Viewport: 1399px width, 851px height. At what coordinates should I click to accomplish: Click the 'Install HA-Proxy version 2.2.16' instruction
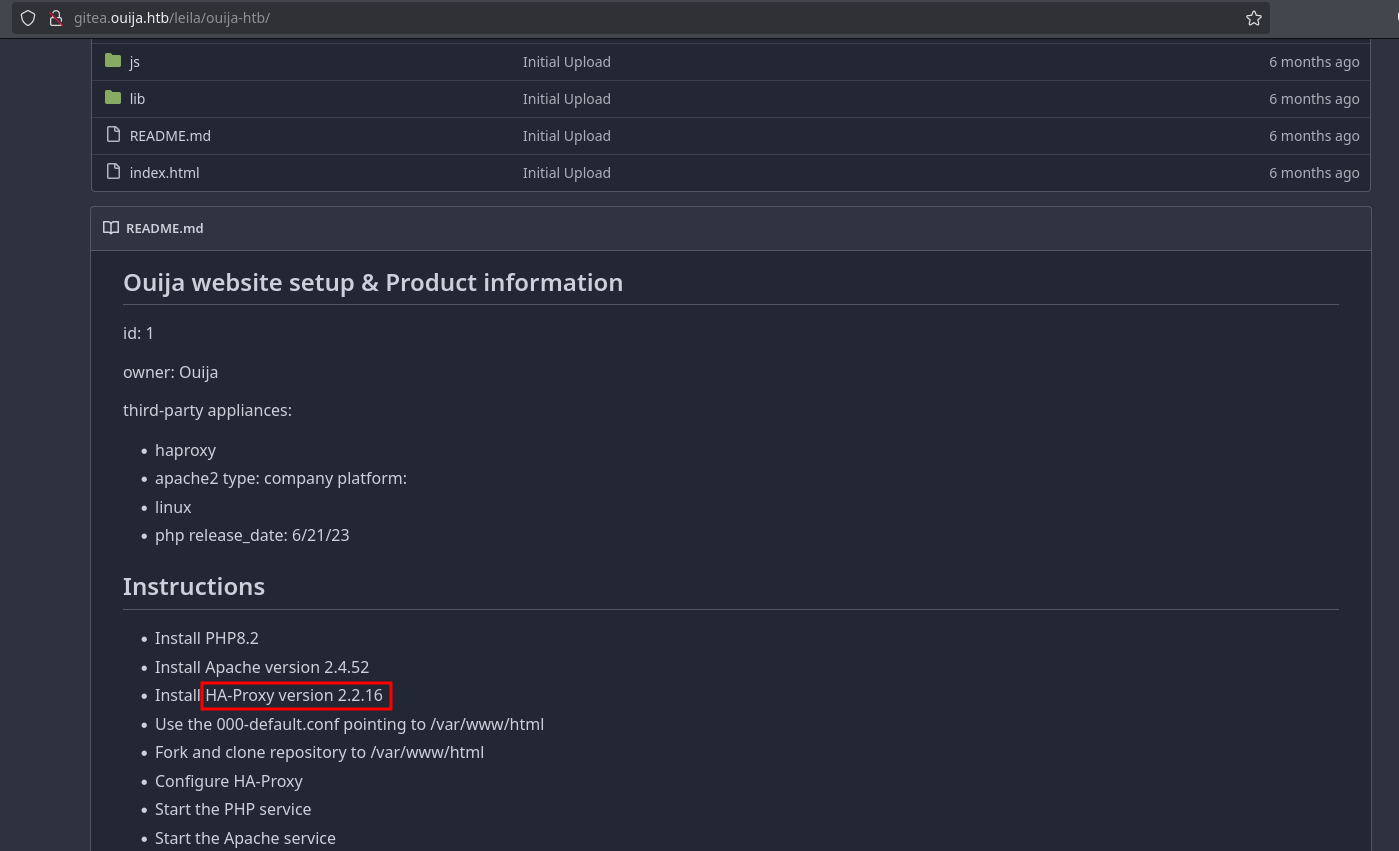[x=269, y=695]
